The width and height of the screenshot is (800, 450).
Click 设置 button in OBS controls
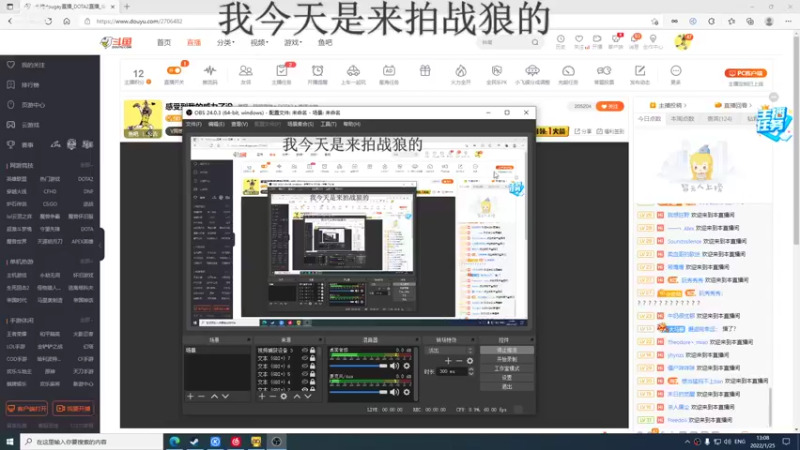click(507, 378)
